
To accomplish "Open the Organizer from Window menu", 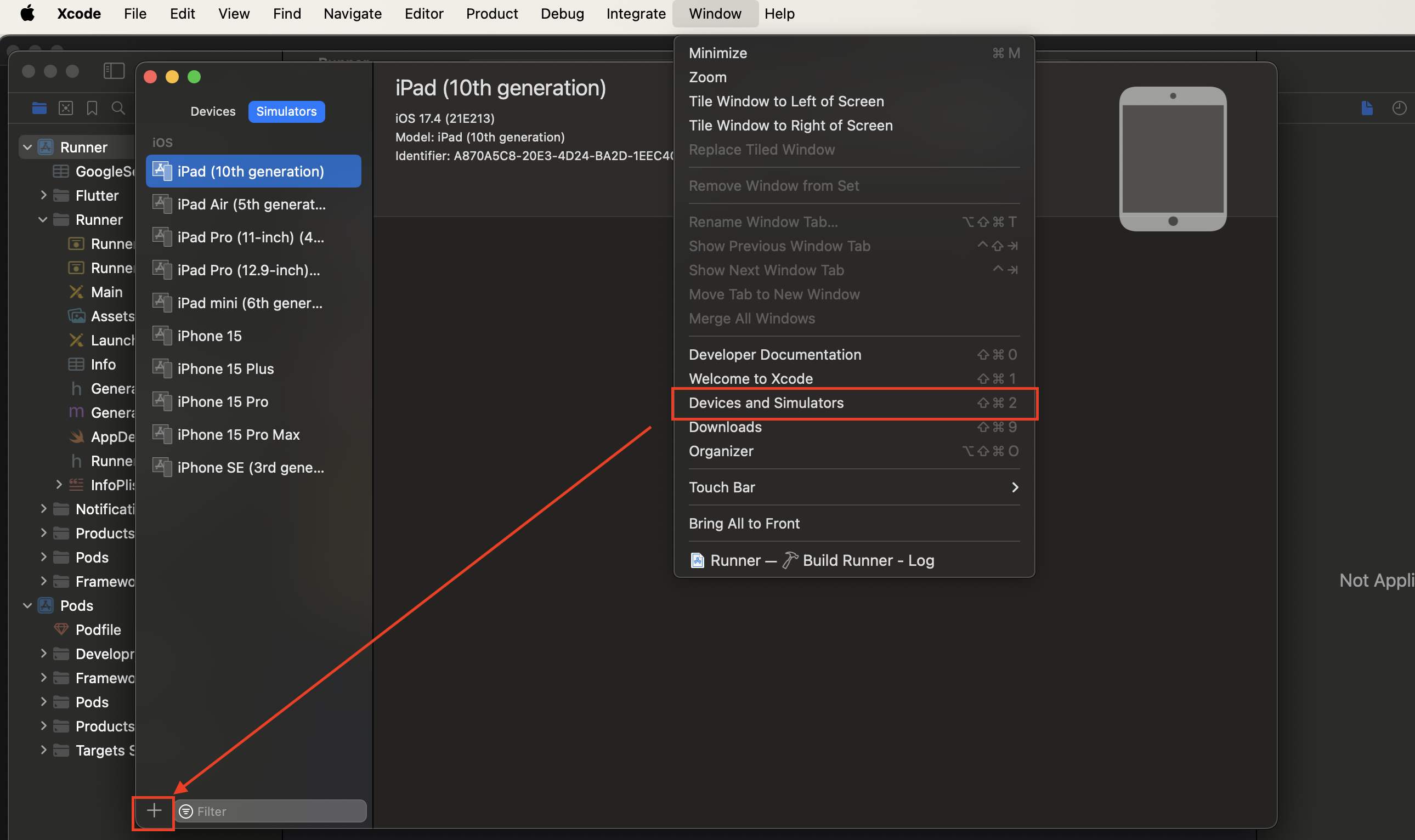I will [721, 451].
